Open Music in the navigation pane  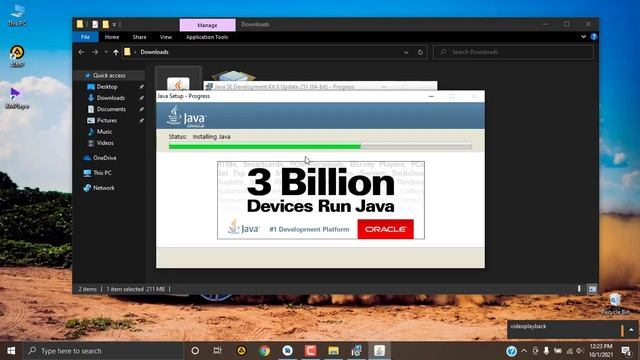[x=104, y=131]
